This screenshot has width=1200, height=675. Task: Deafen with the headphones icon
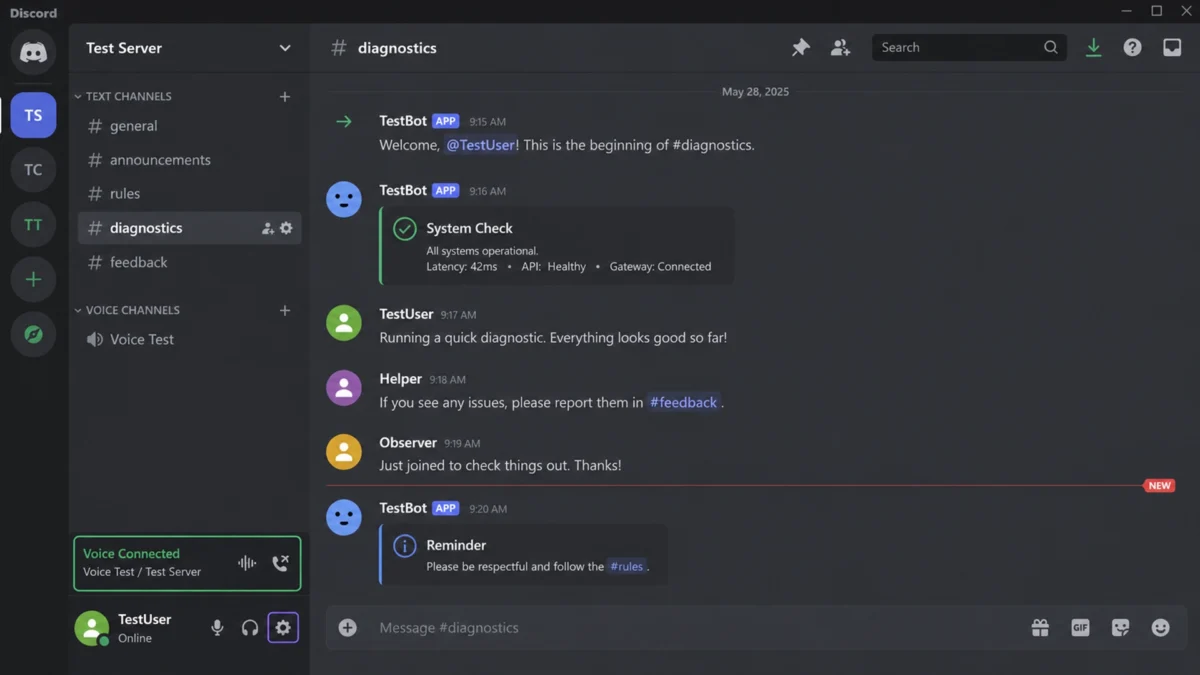click(250, 627)
